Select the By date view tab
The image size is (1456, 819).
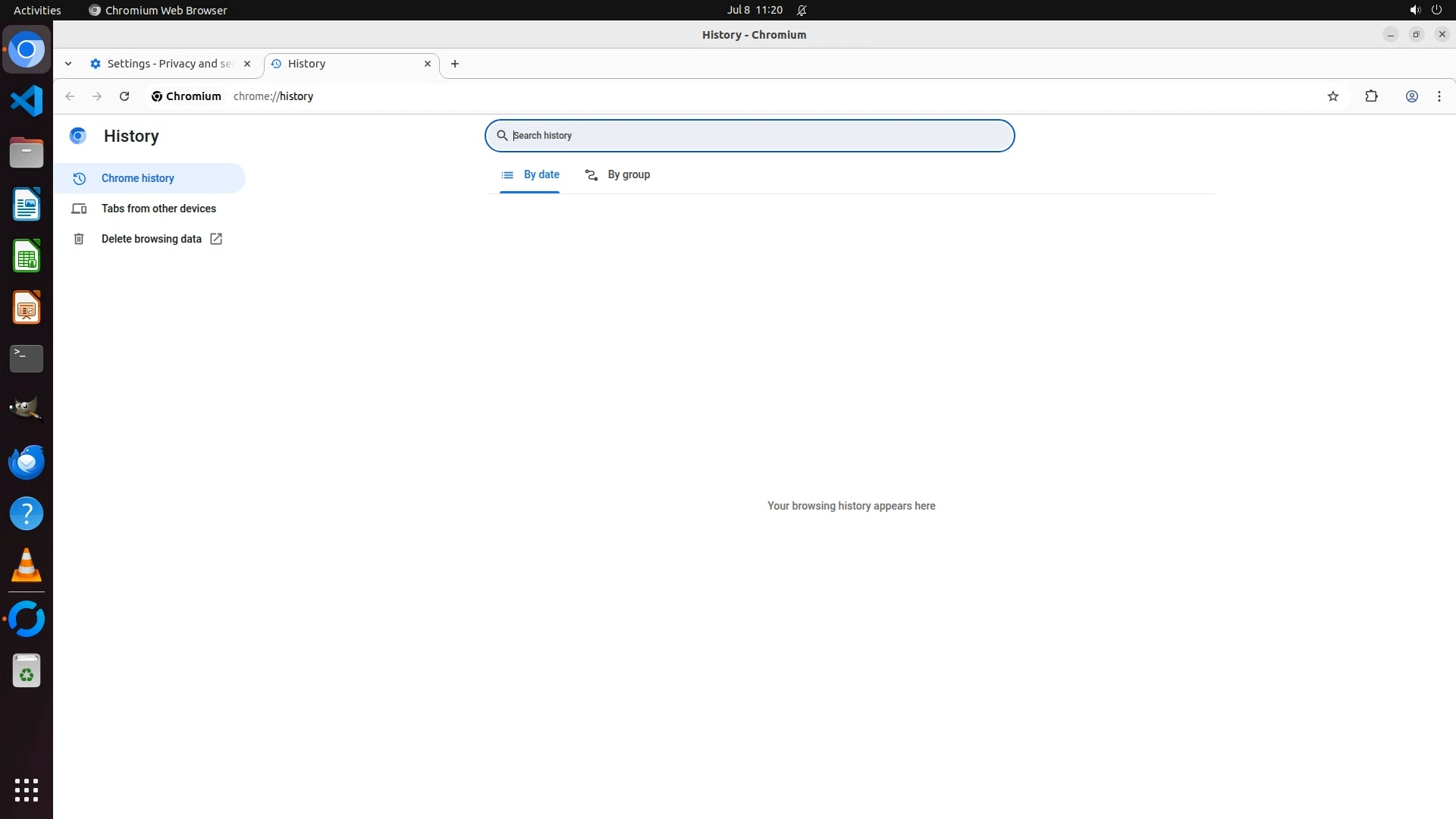click(x=530, y=175)
